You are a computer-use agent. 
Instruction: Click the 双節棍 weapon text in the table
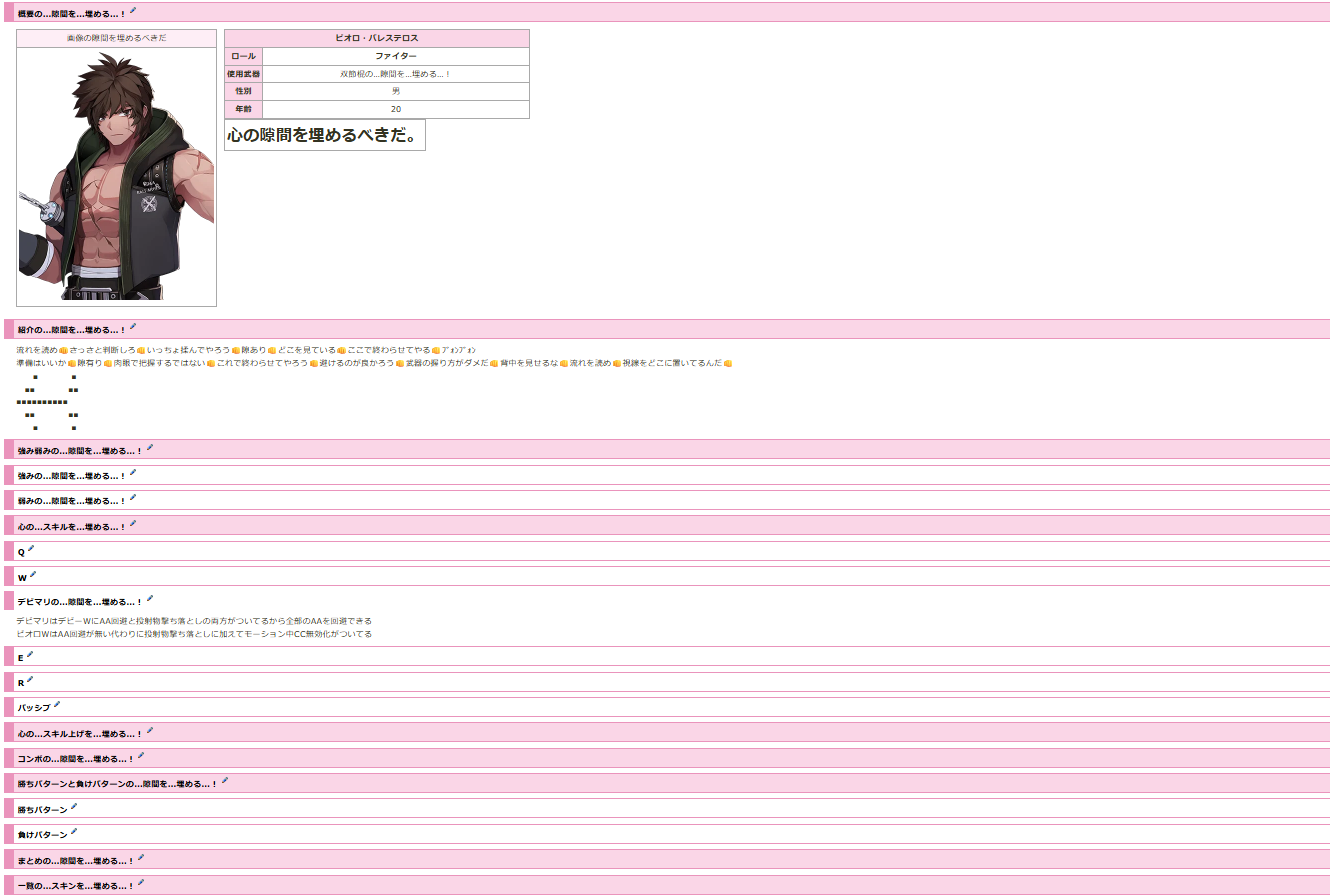point(395,74)
